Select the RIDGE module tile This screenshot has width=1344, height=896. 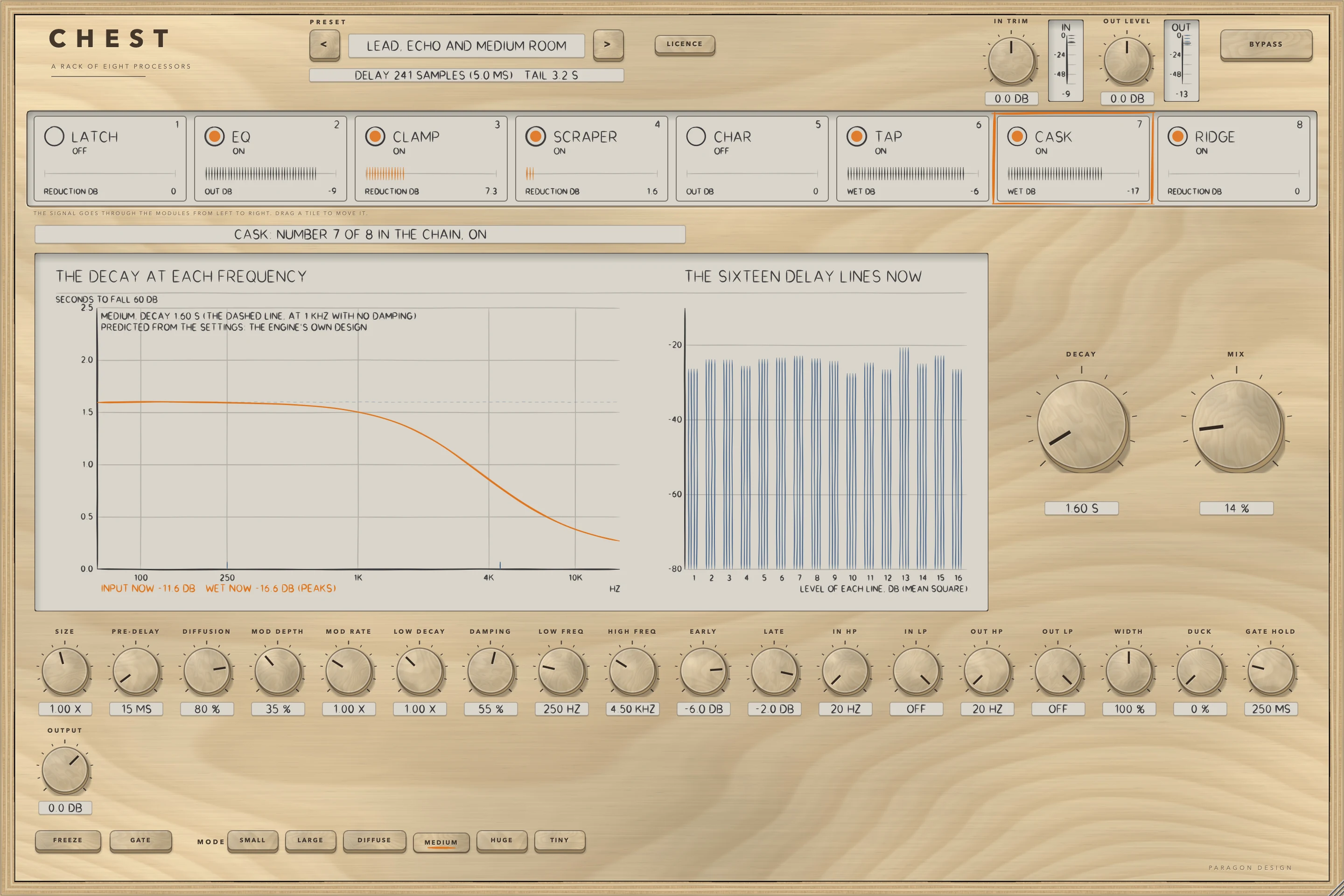(1233, 158)
